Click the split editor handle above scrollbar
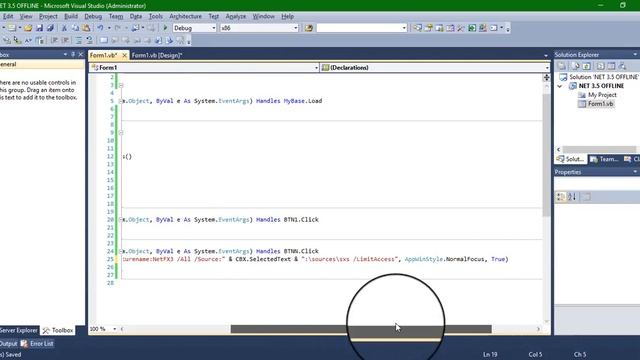Viewport: 640px width, 360px height. 546,78
